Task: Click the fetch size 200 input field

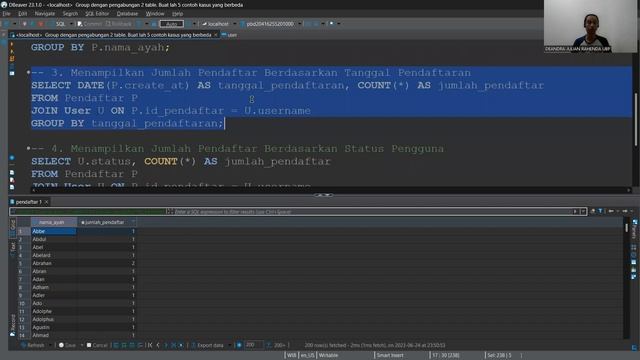Action: click(x=254, y=345)
